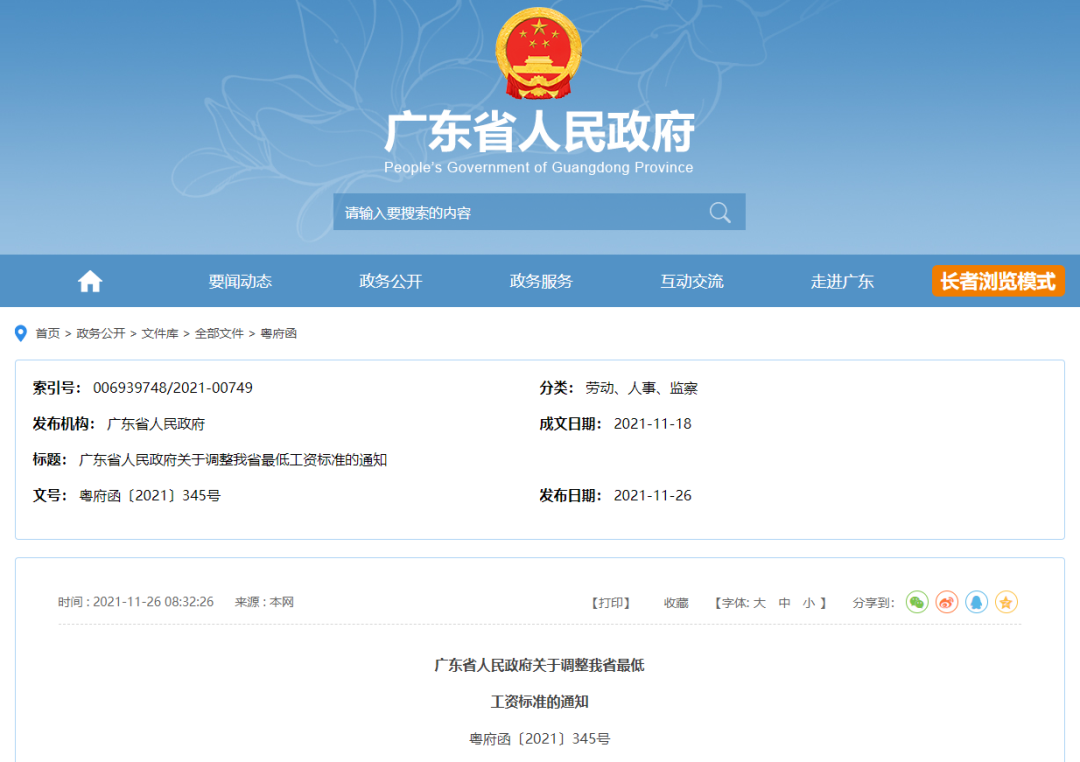Screen dimensions: 1080x762
Task: Enable 长者浏览模式 button
Action: (998, 281)
